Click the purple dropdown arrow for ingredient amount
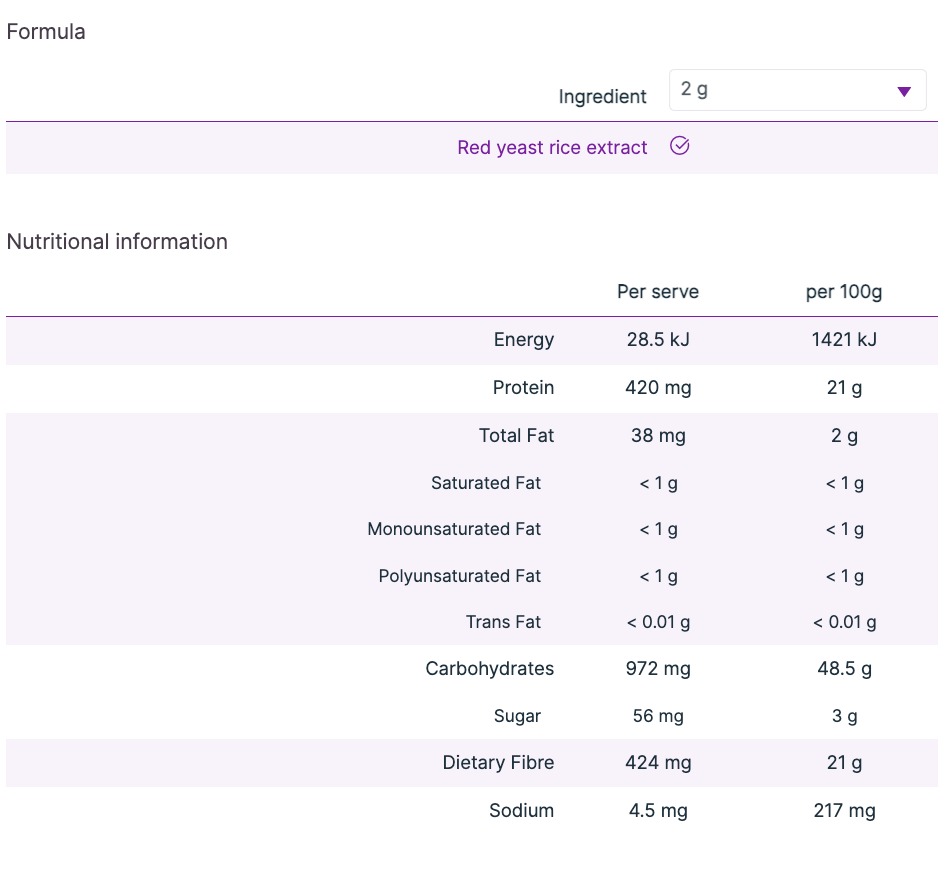Image resolution: width=950 pixels, height=874 pixels. point(904,91)
